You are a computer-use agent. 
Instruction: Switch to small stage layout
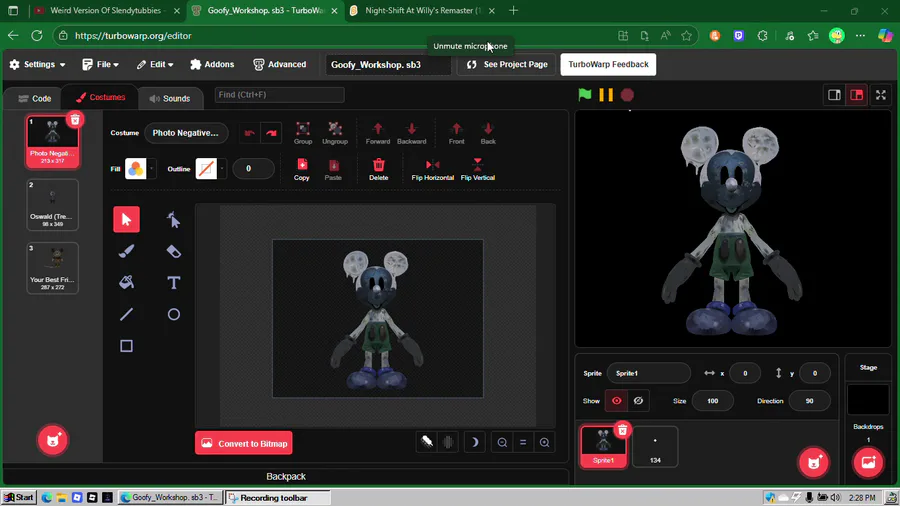point(834,95)
